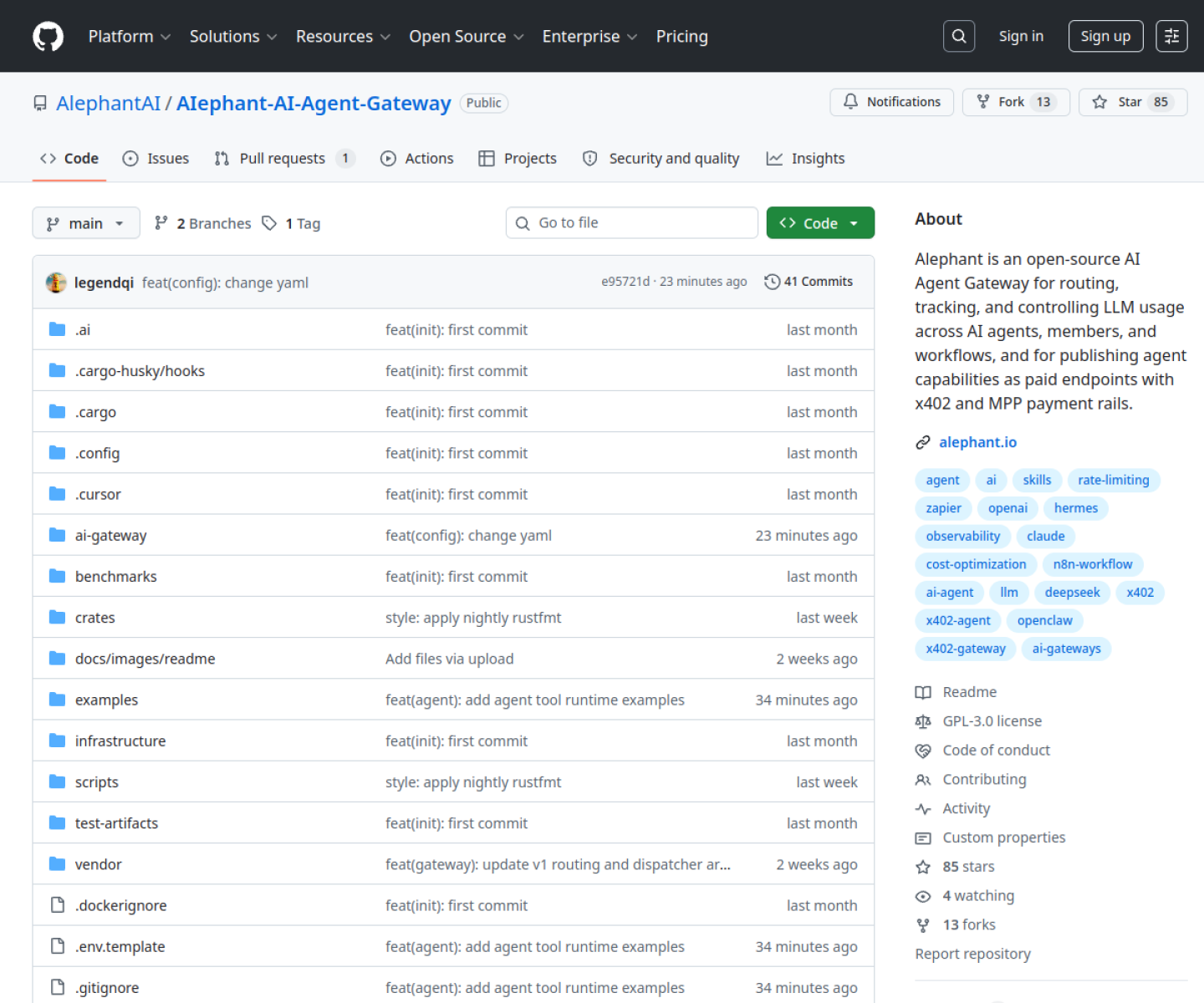1204x1003 pixels.
Task: Select the openclaw topic tag
Action: [x=1044, y=620]
